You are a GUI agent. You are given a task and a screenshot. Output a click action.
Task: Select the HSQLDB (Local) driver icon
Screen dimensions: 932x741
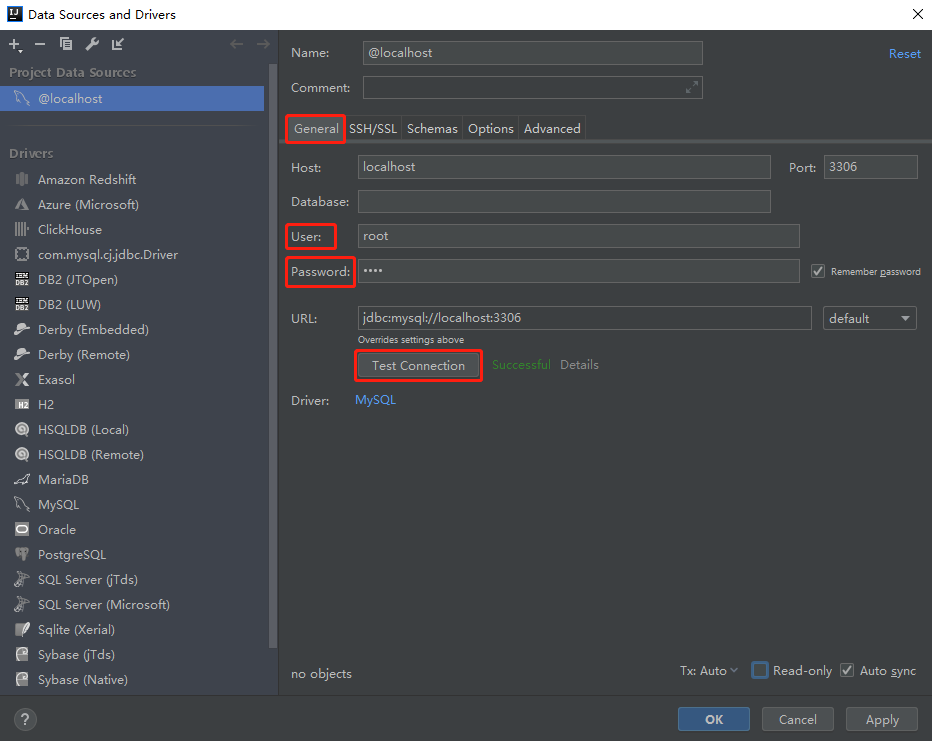tap(22, 429)
